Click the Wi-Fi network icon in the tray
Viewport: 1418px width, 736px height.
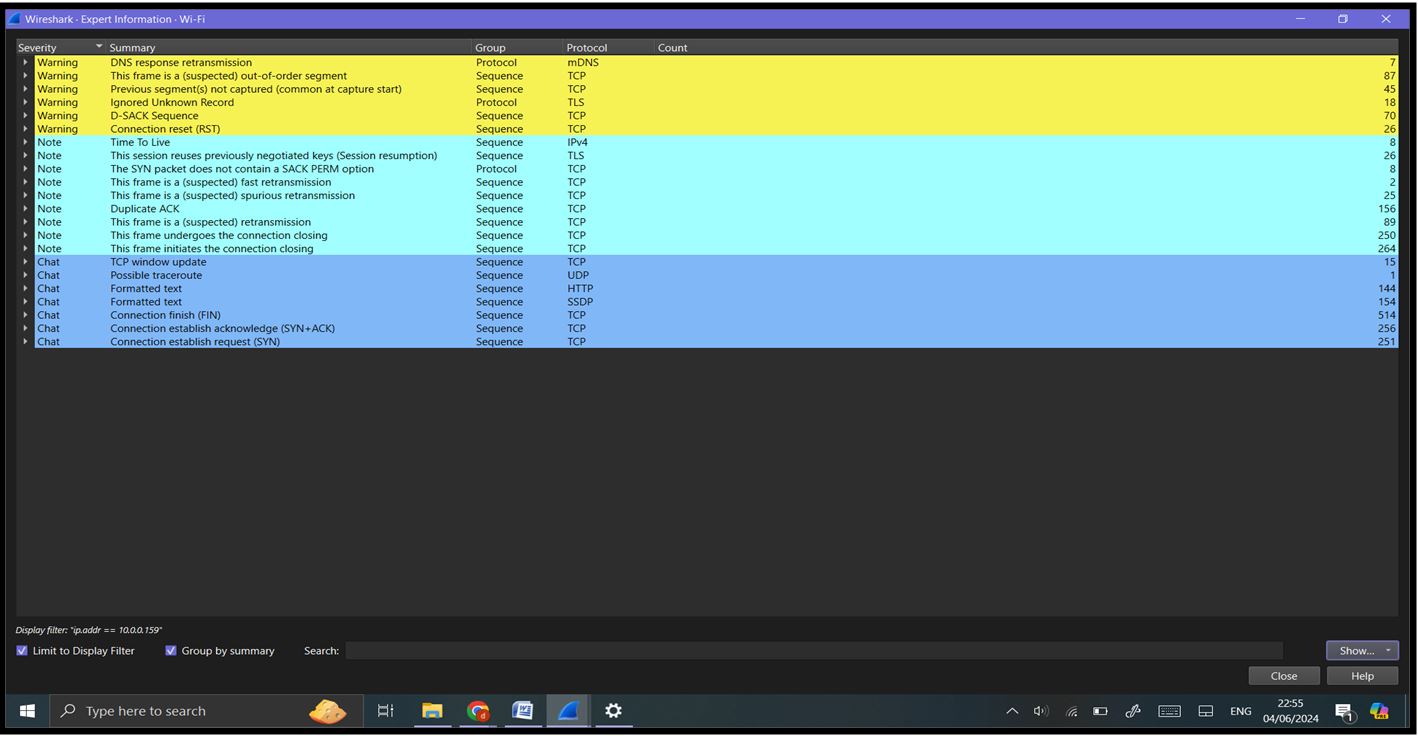point(1069,711)
